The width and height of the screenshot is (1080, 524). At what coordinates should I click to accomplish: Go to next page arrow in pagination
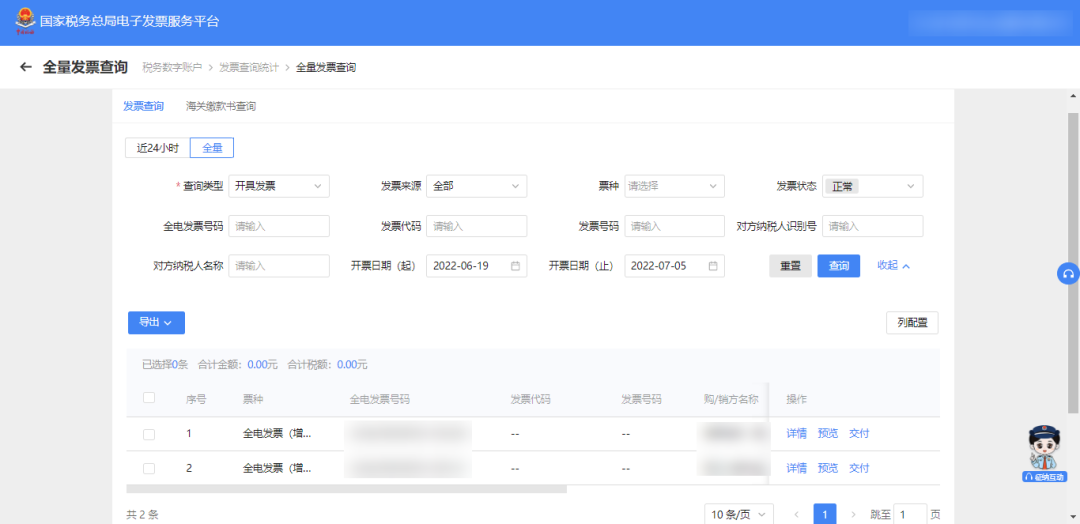coord(853,515)
